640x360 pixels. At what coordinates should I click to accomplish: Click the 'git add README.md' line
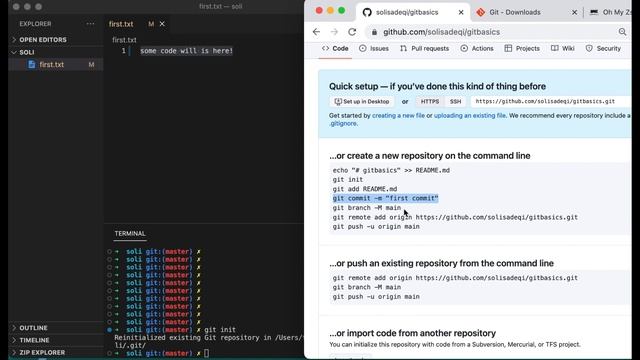click(x=365, y=189)
